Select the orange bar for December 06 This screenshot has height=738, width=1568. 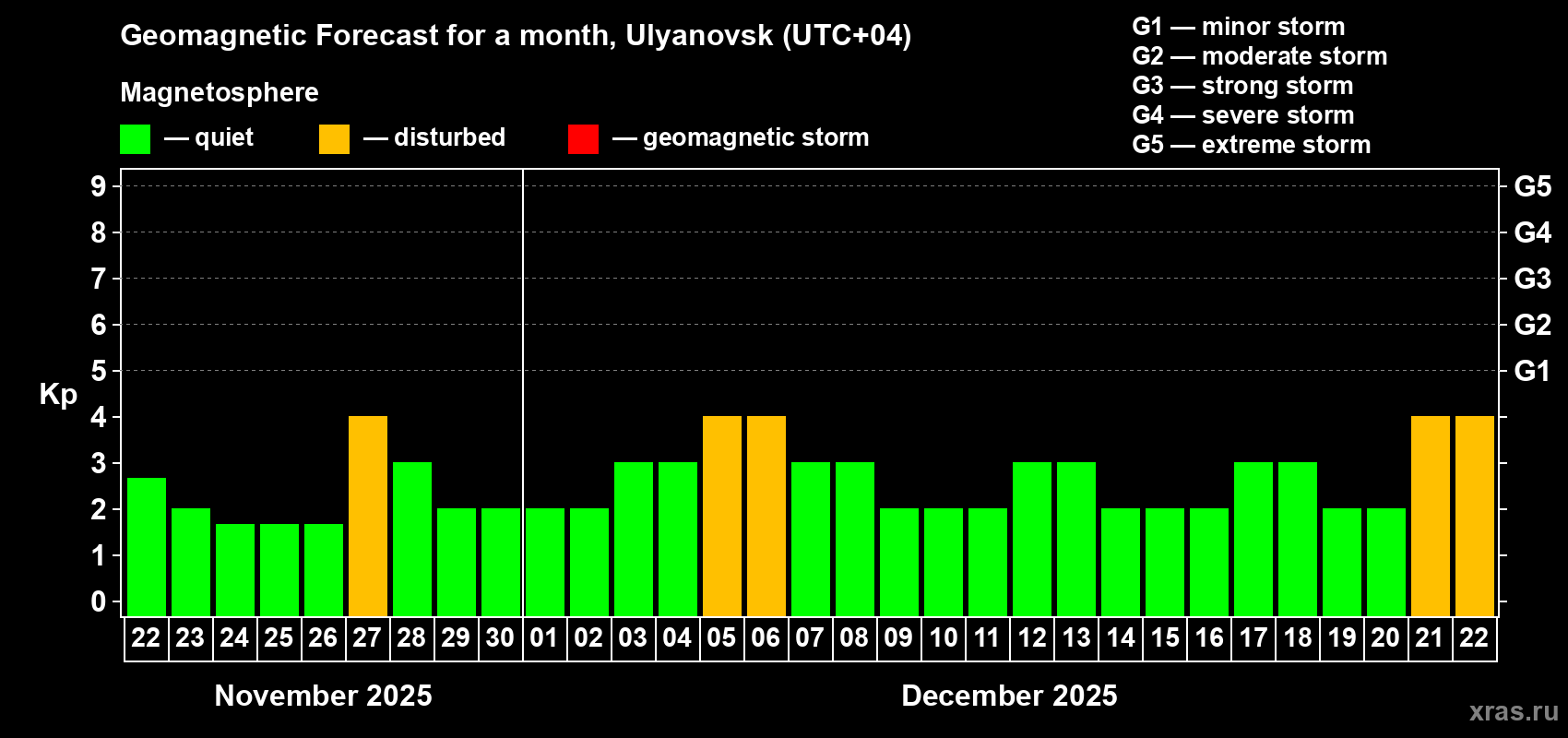pos(766,517)
